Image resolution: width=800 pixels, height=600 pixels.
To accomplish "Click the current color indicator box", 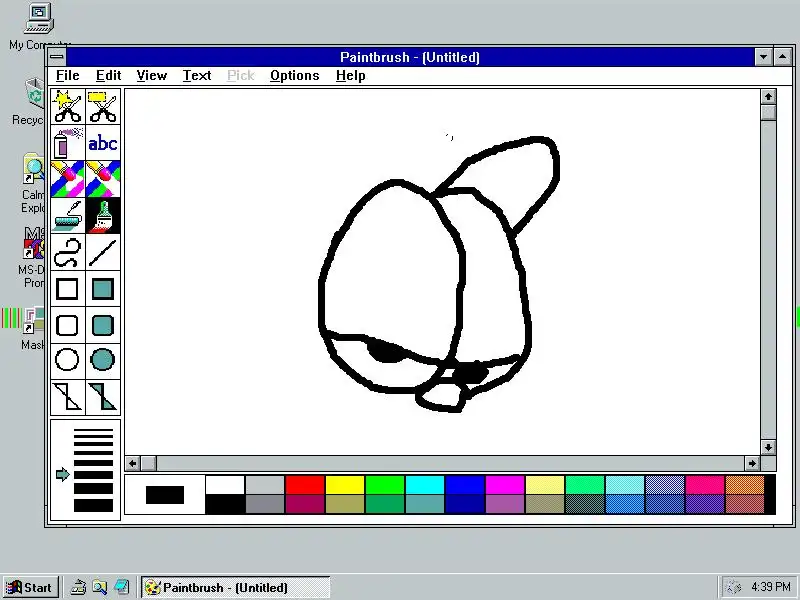I will click(x=165, y=495).
